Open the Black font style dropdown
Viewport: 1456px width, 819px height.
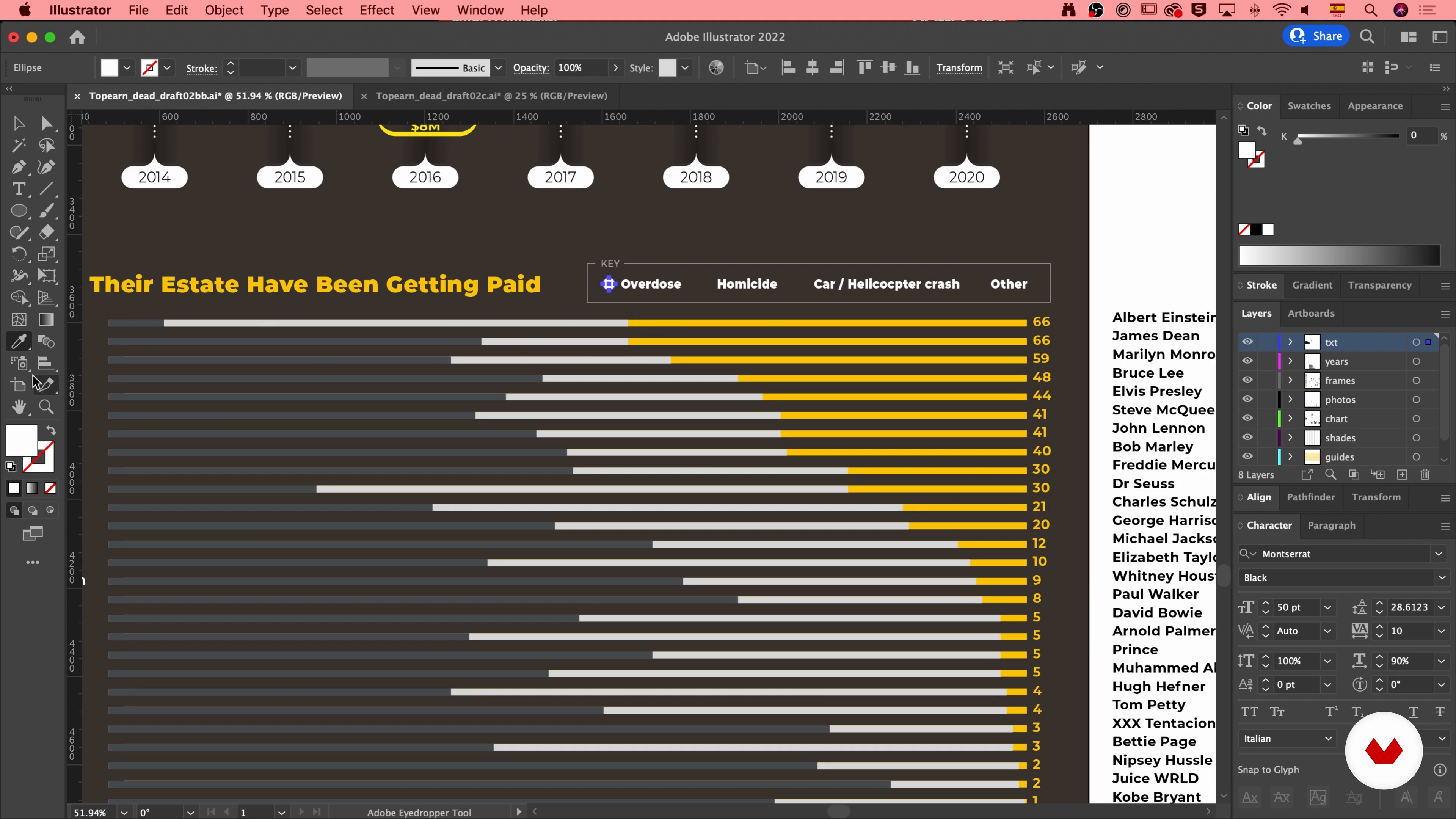pos(1442,577)
